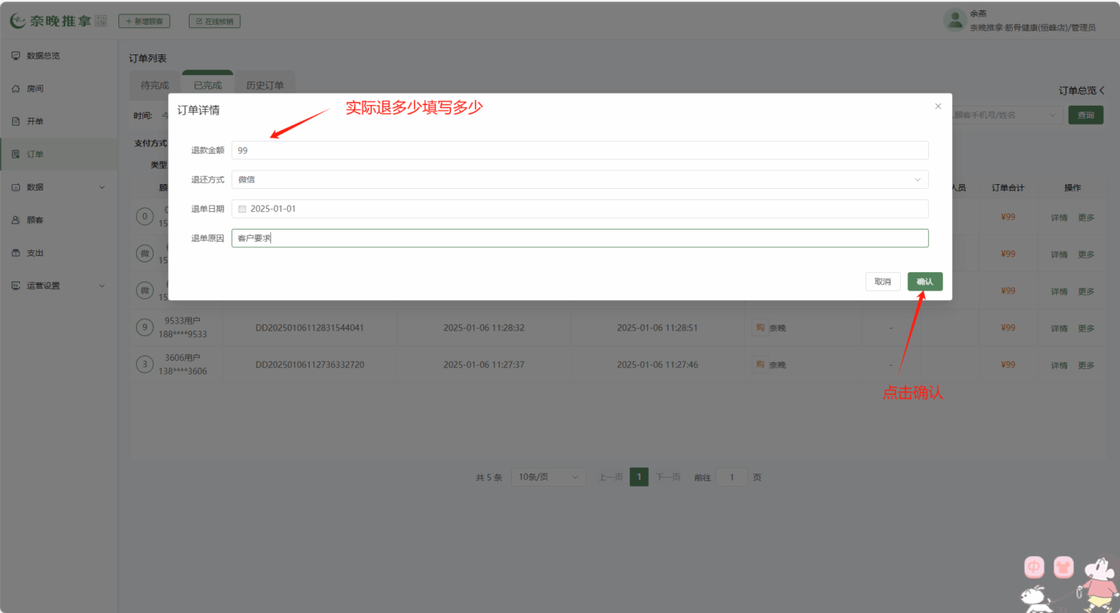Click 详情 link in 9533用户 row
The width and height of the screenshot is (1120, 613).
point(1059,329)
